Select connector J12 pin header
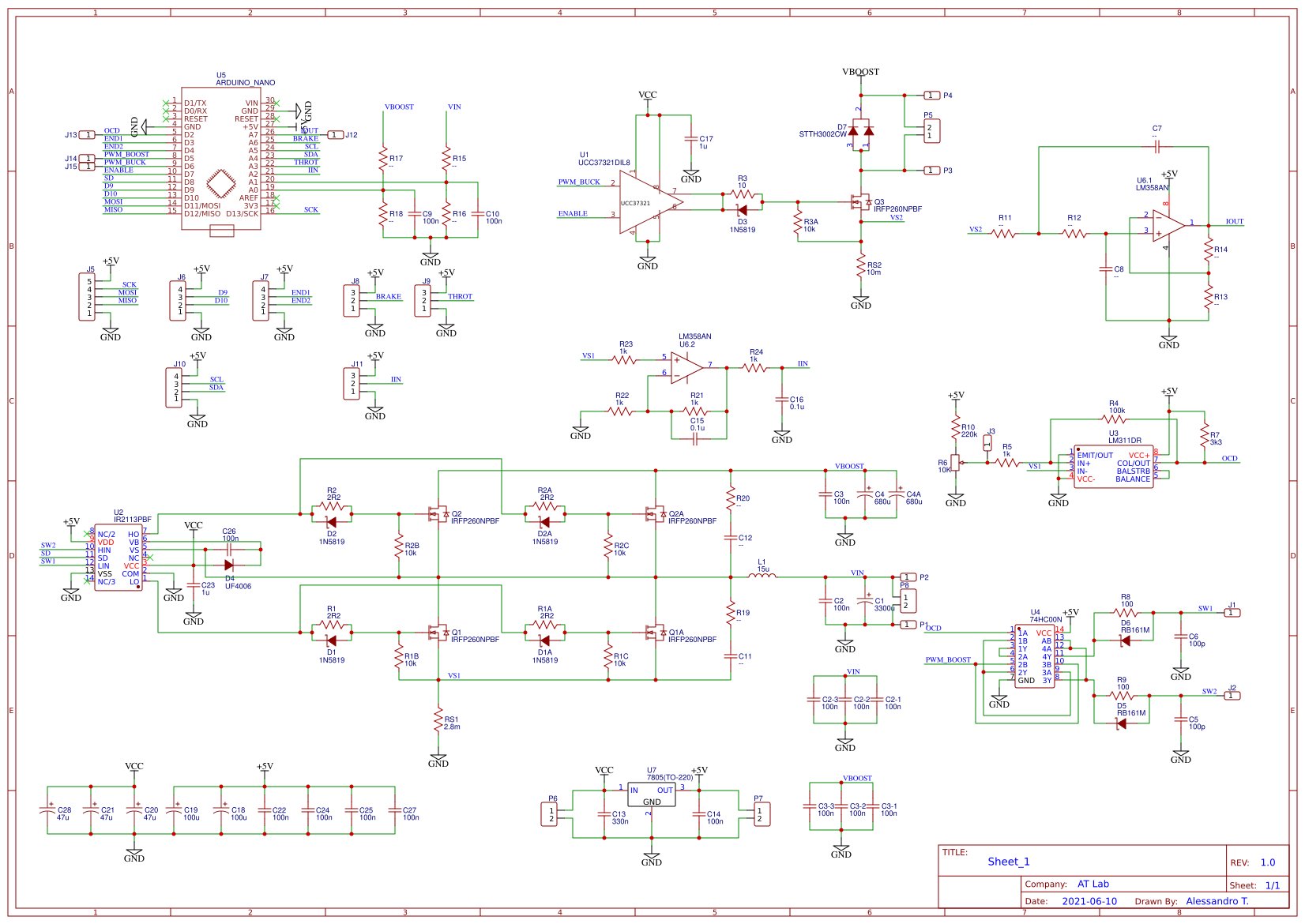The width and height of the screenshot is (1305, 924). click(336, 136)
